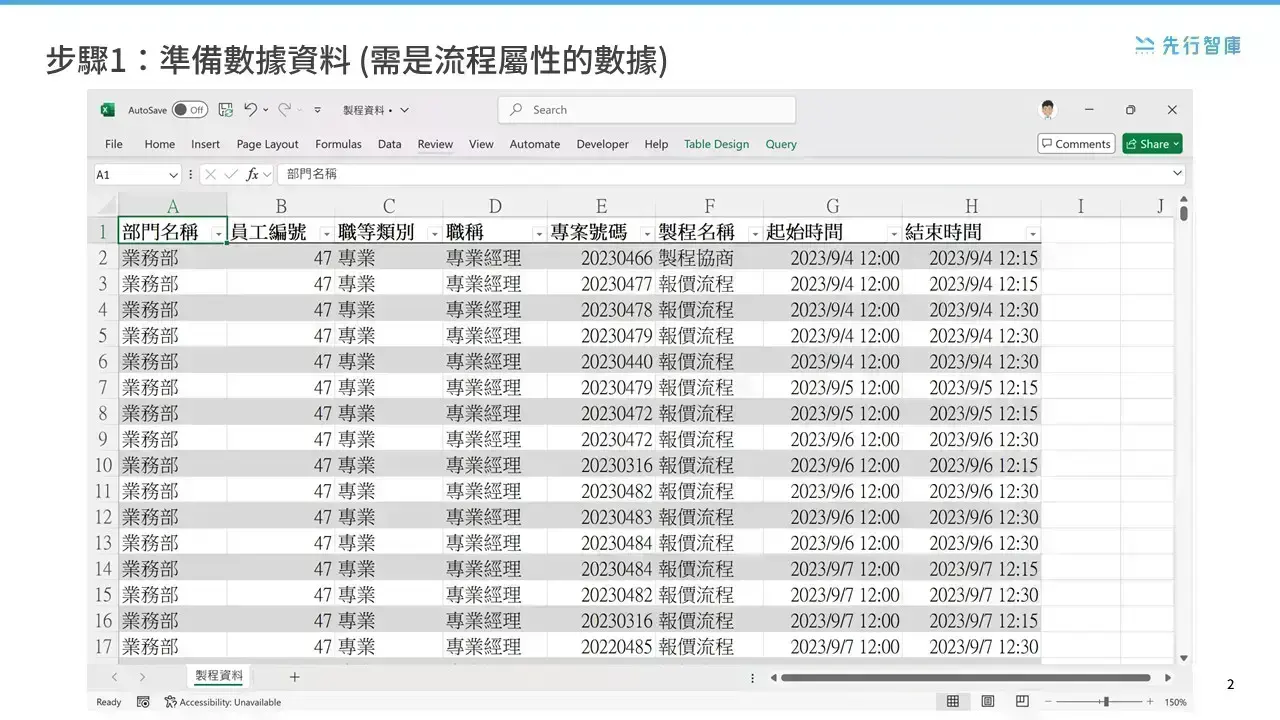Viewport: 1280px width, 720px height.
Task: Select column E header
Action: click(x=601, y=206)
